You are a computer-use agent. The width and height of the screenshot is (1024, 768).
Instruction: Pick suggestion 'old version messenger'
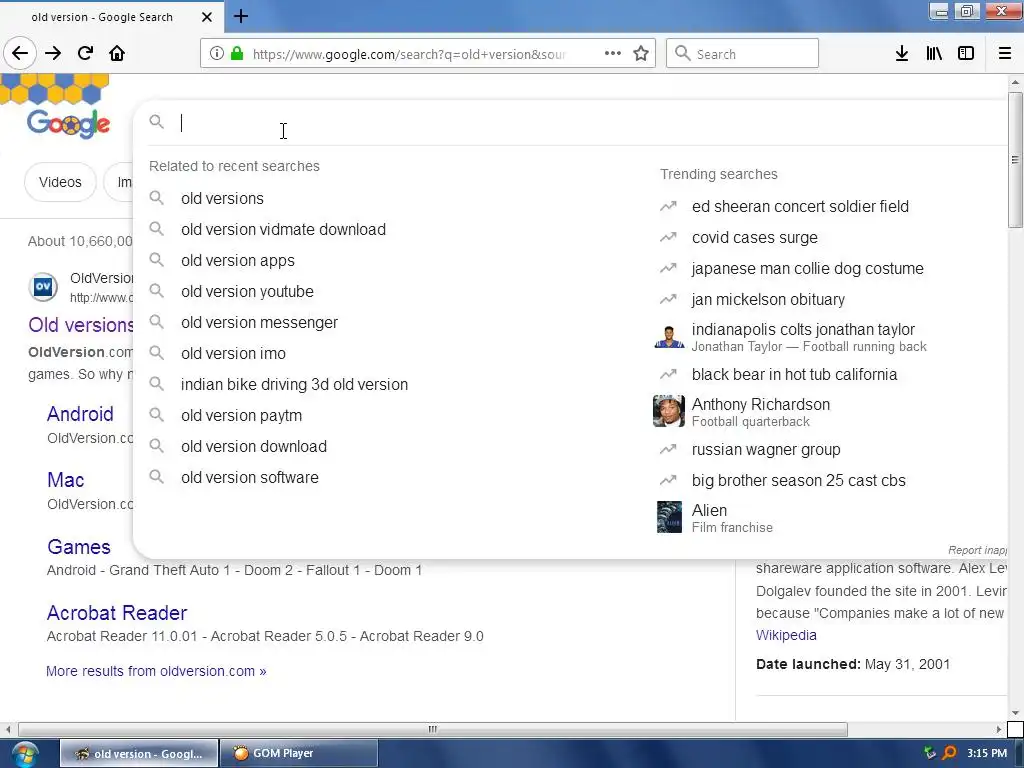tap(259, 323)
